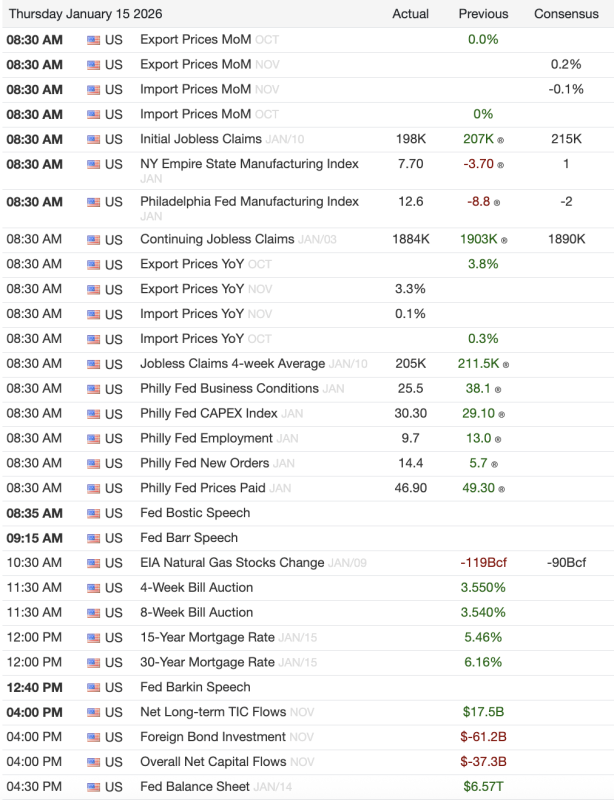Click the revision marker next to 211.5K

tap(507, 365)
